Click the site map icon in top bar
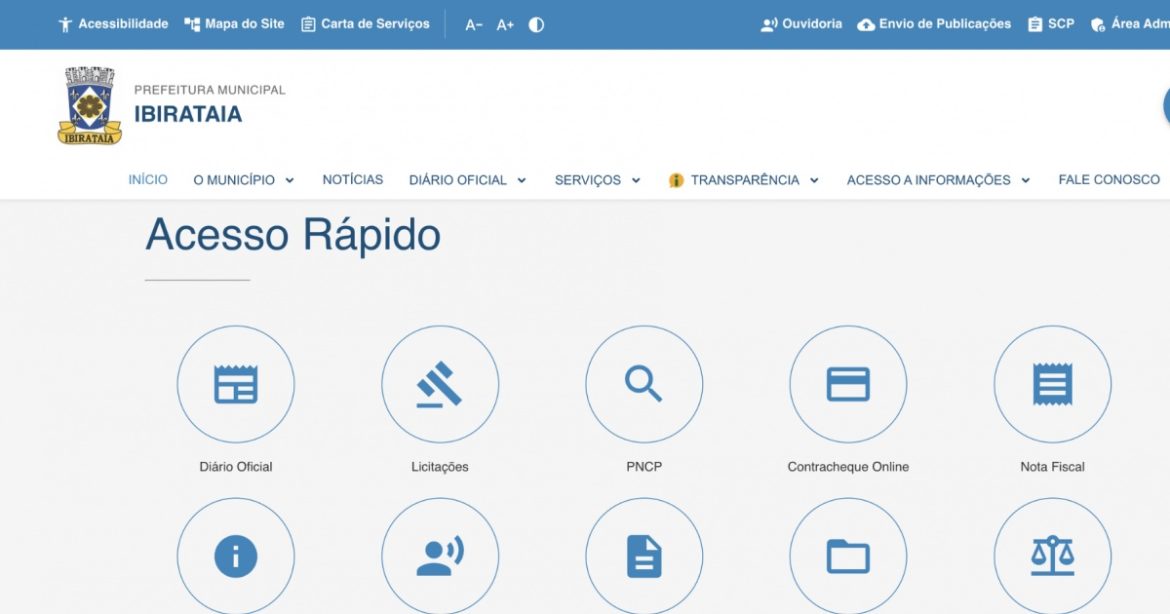The height and width of the screenshot is (614, 1170). coord(193,25)
